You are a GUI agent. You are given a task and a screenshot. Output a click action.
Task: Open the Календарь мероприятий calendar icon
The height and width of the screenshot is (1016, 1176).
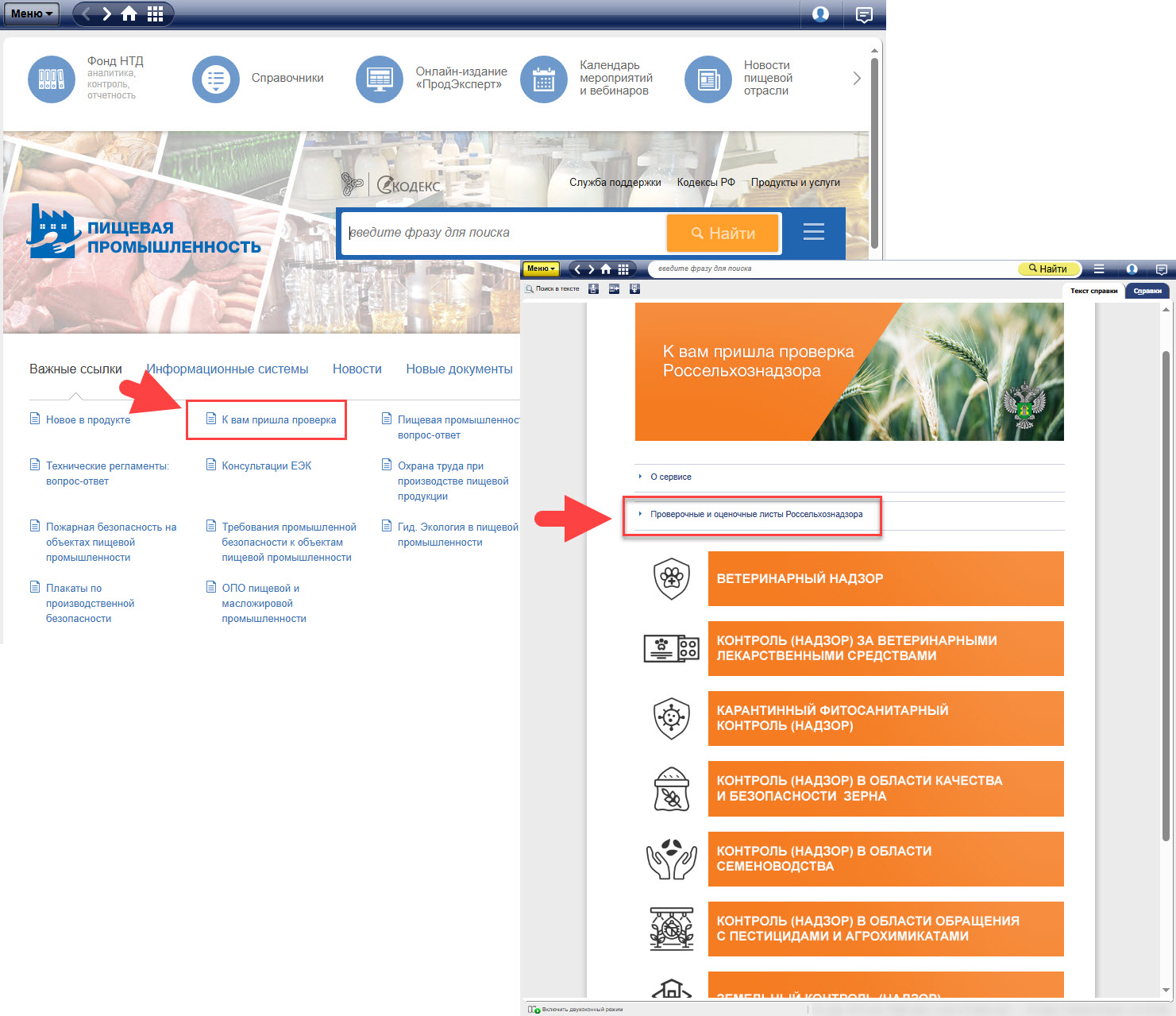[x=544, y=79]
